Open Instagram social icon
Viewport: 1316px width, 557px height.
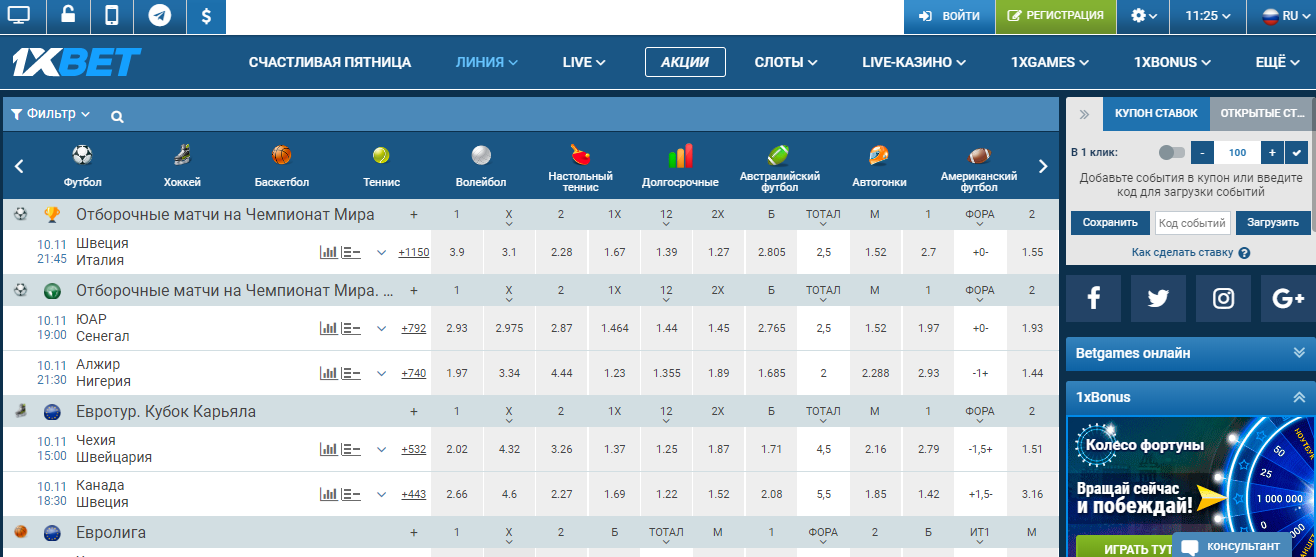coord(1223,298)
